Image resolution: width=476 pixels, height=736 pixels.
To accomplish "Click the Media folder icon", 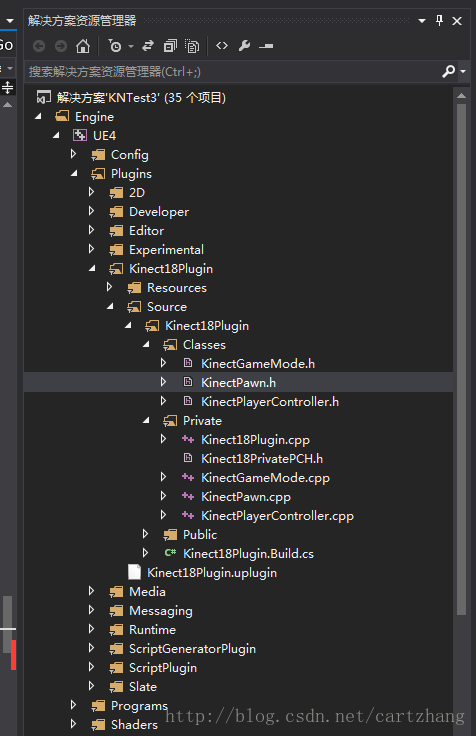I will click(116, 592).
